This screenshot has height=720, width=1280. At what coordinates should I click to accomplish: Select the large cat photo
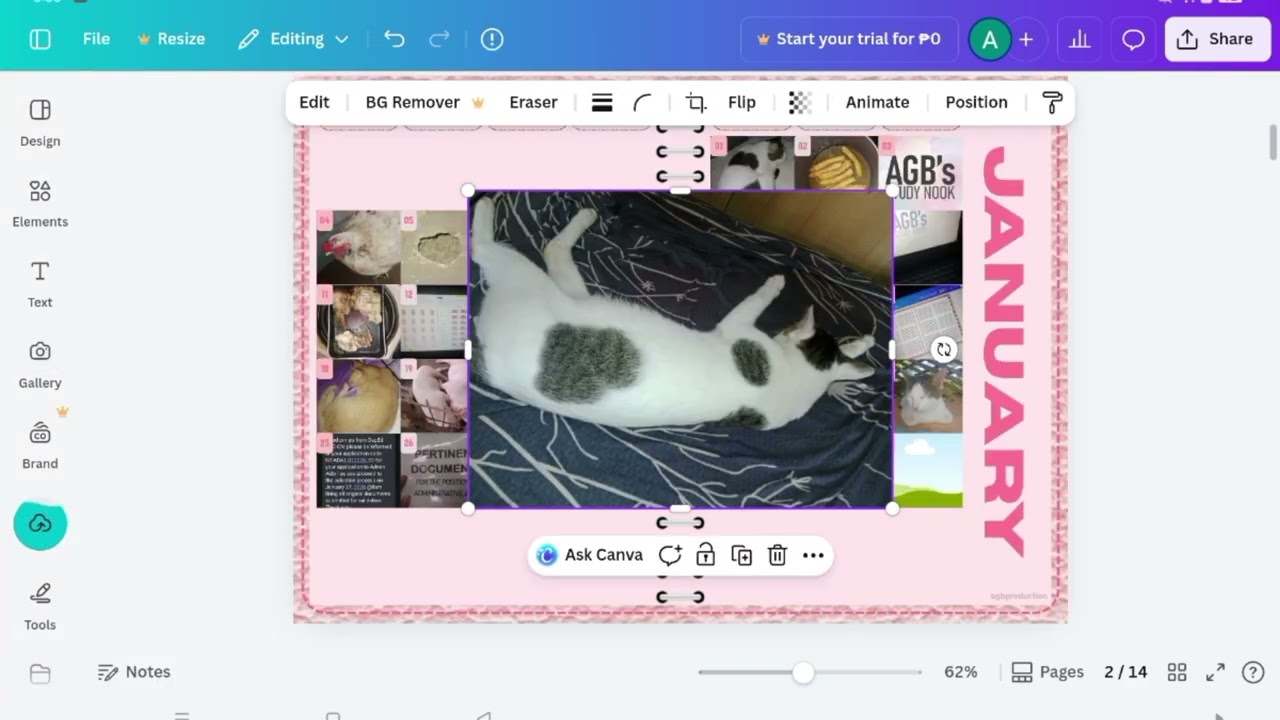pyautogui.click(x=680, y=350)
